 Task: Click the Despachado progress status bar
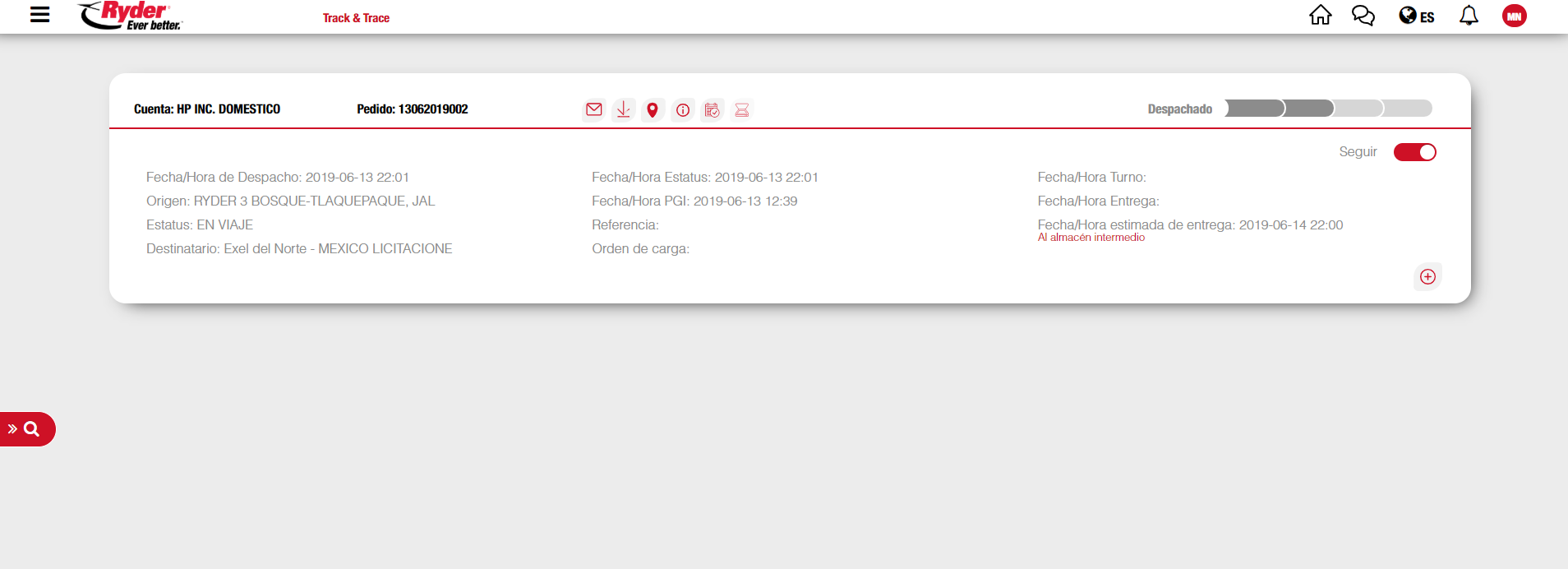point(1328,109)
